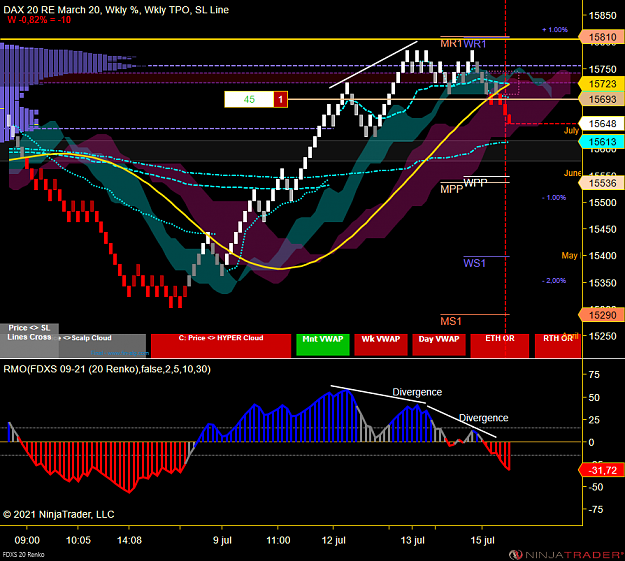Viewport: 625px width, 561px height.
Task: Select the 15693 price marker
Action: coord(603,99)
